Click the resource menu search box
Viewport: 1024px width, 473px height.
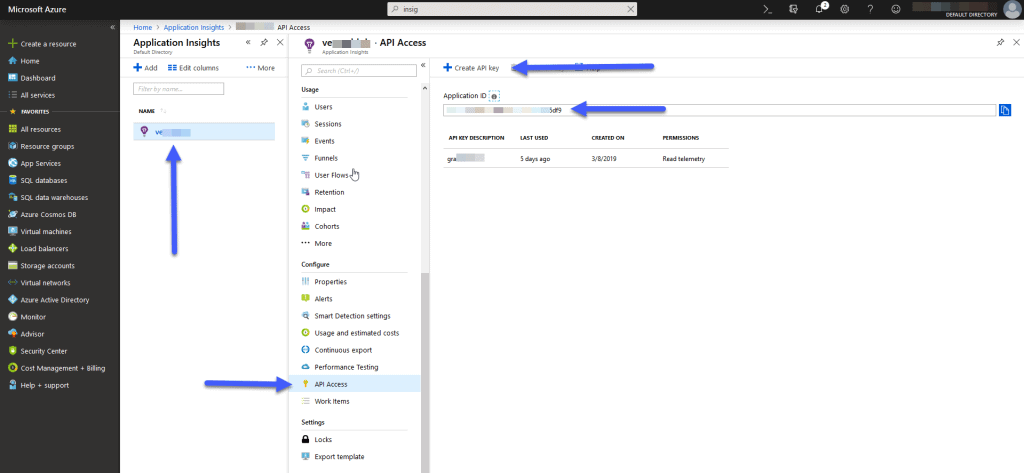[x=359, y=71]
